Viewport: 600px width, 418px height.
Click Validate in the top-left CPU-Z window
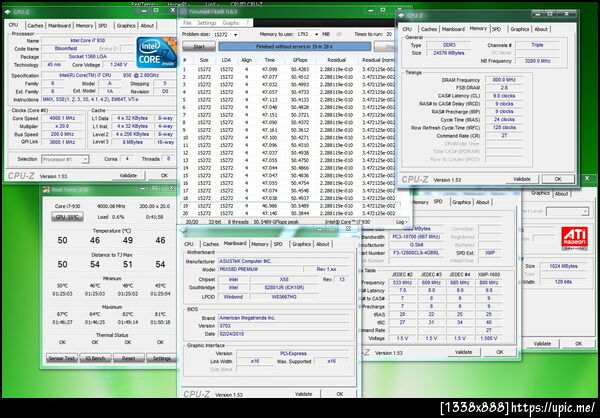tap(128, 175)
